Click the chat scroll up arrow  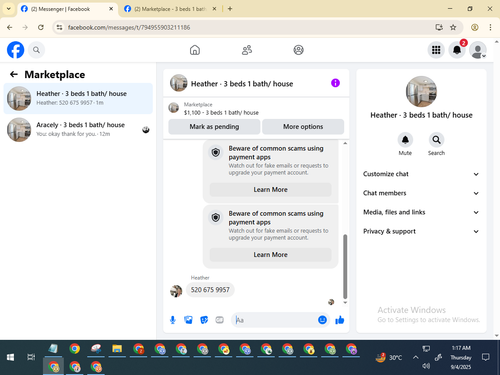[345, 143]
